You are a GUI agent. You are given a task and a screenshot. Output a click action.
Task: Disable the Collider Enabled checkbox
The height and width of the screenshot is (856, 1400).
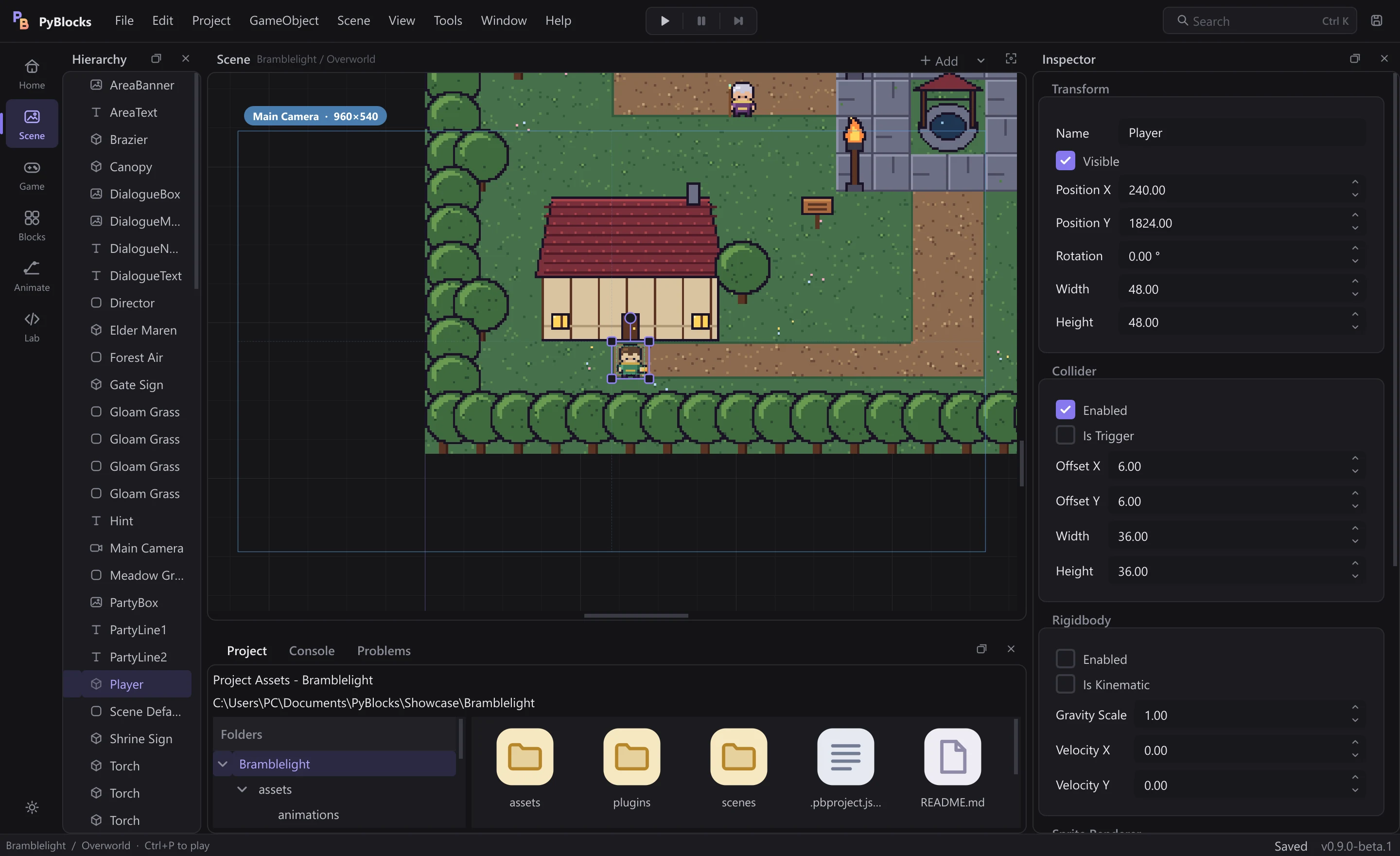(x=1066, y=410)
